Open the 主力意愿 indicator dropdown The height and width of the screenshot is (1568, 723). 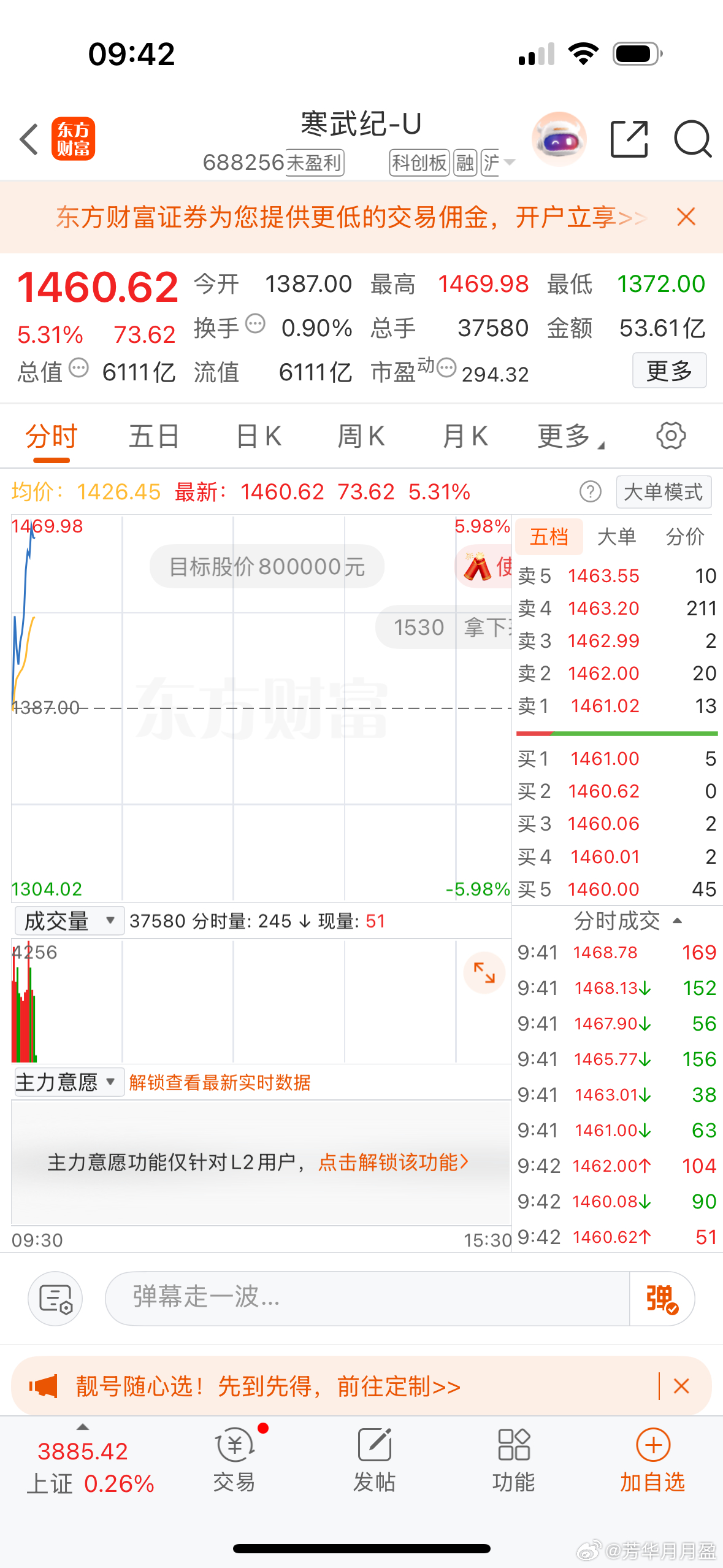click(69, 1082)
